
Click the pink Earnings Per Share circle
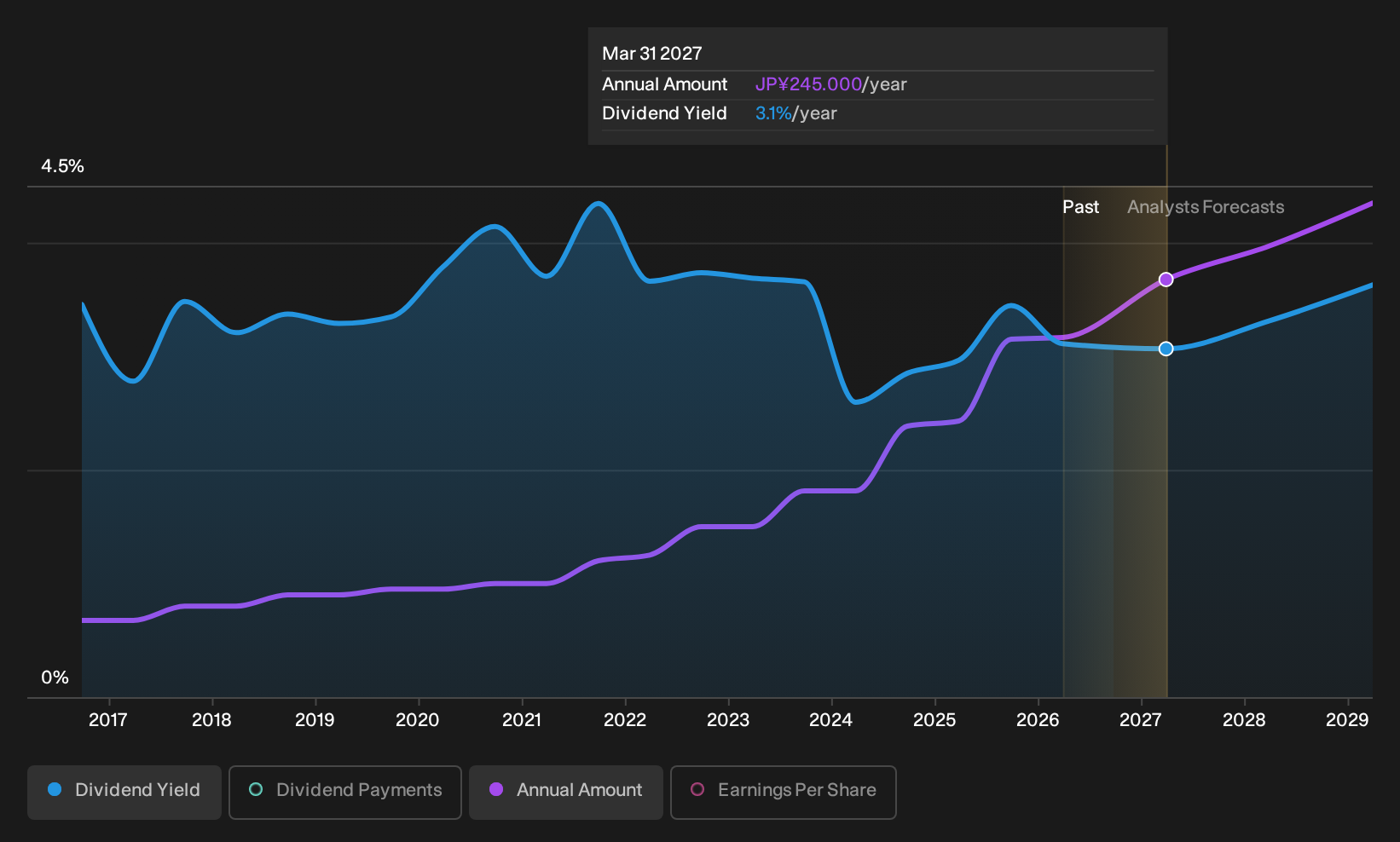697,790
